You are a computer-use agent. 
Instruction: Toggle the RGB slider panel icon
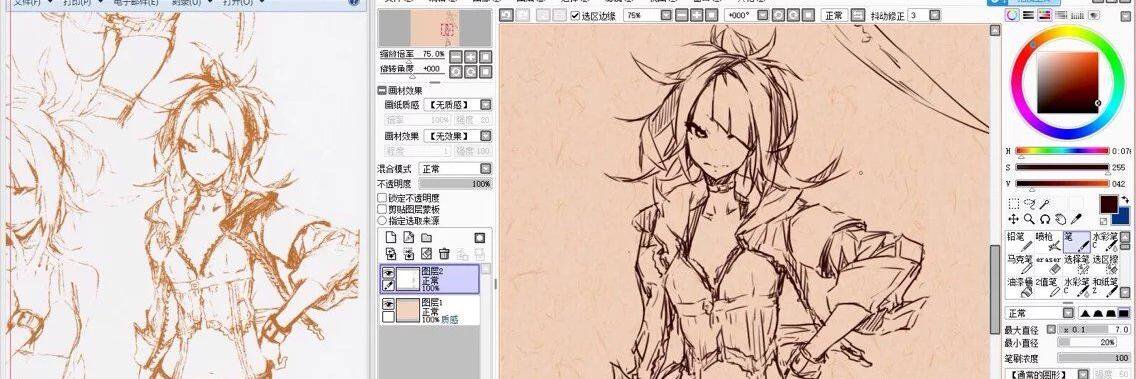coord(1028,15)
